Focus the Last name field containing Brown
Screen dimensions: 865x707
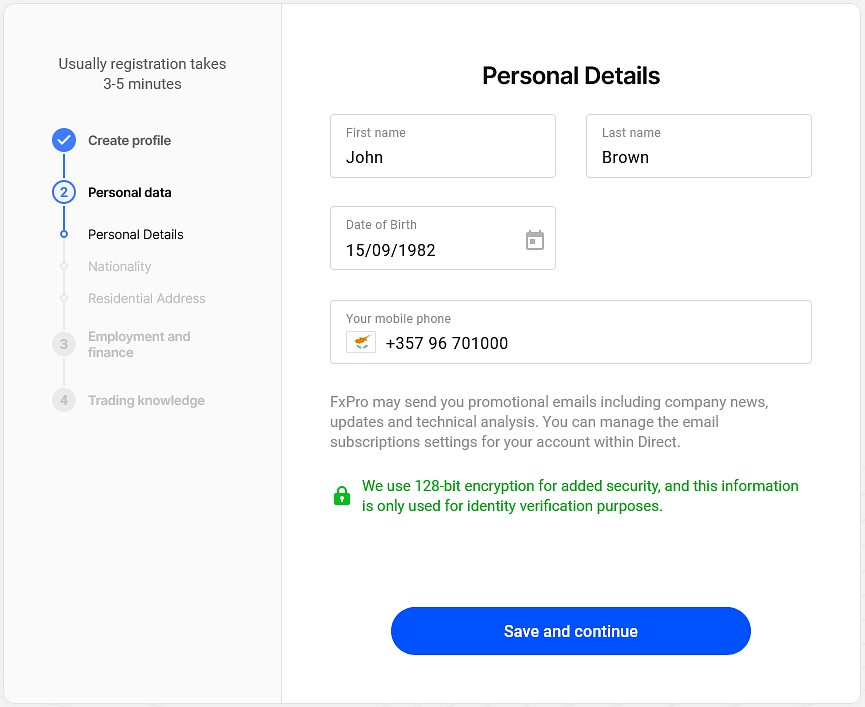pyautogui.click(x=698, y=146)
